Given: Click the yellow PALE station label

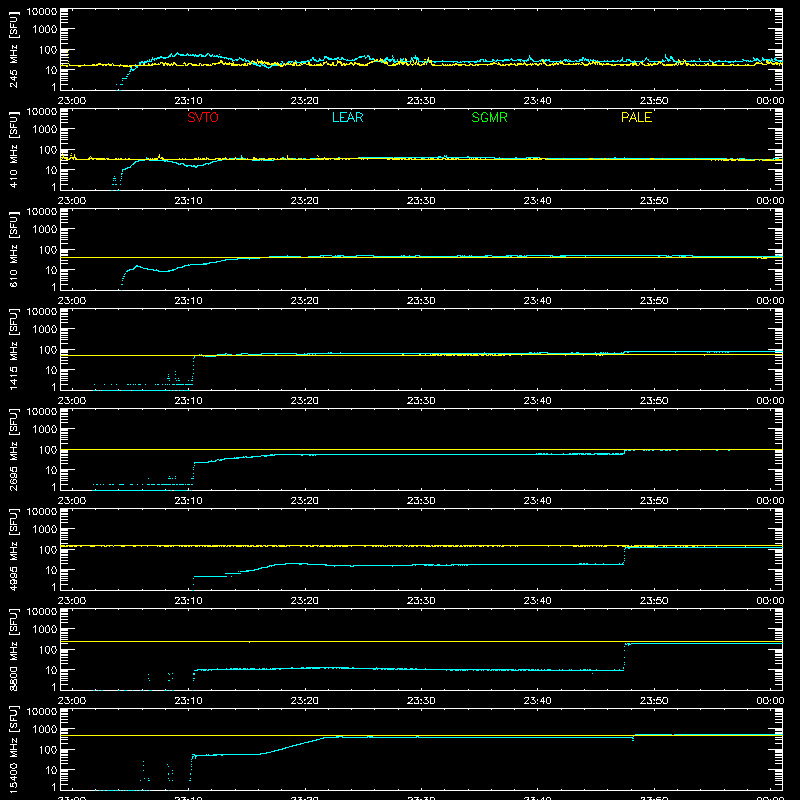Looking at the screenshot, I should (x=636, y=117).
